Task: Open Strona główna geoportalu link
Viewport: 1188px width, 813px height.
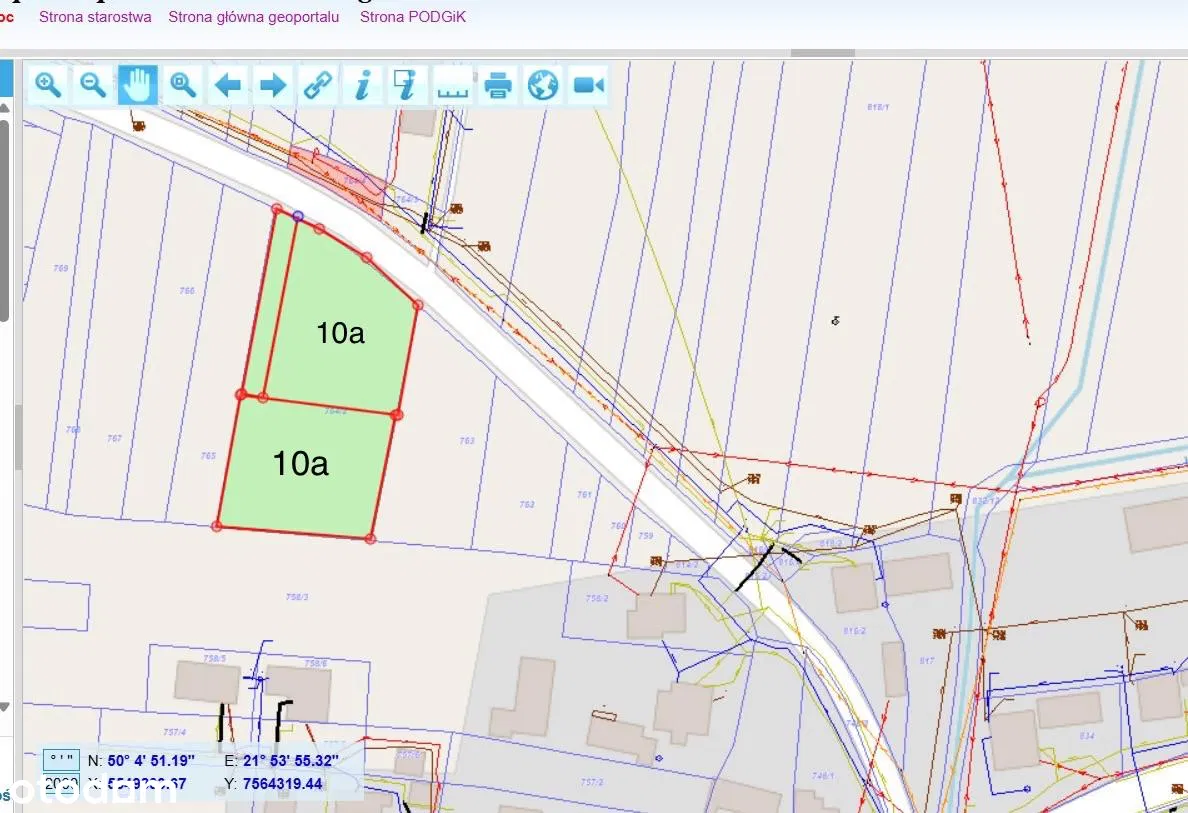Action: (253, 17)
